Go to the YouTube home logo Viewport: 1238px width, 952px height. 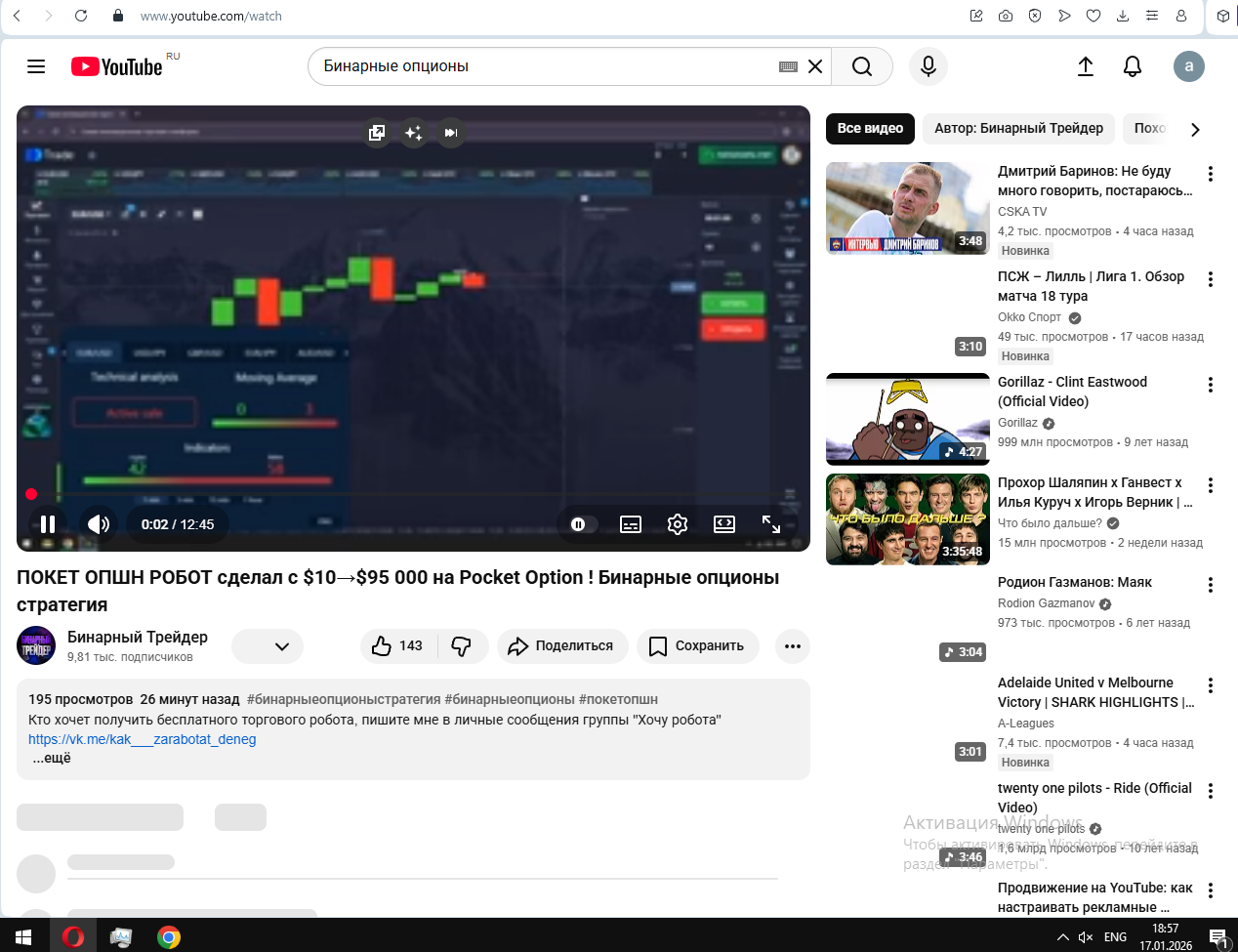click(x=116, y=66)
